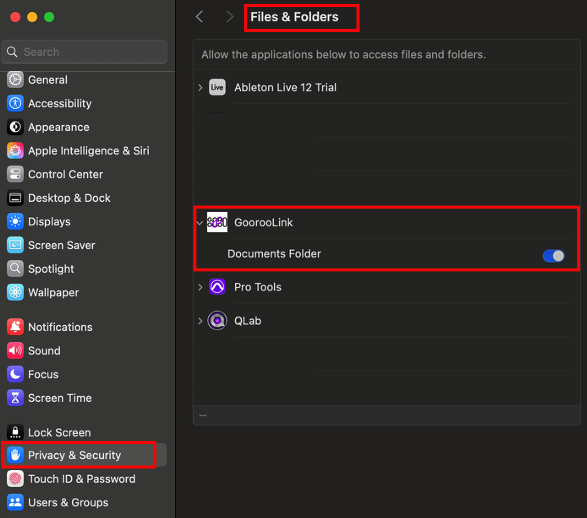Viewport: 587px width, 518px height.
Task: Click the Control Center icon
Action: coord(15,174)
